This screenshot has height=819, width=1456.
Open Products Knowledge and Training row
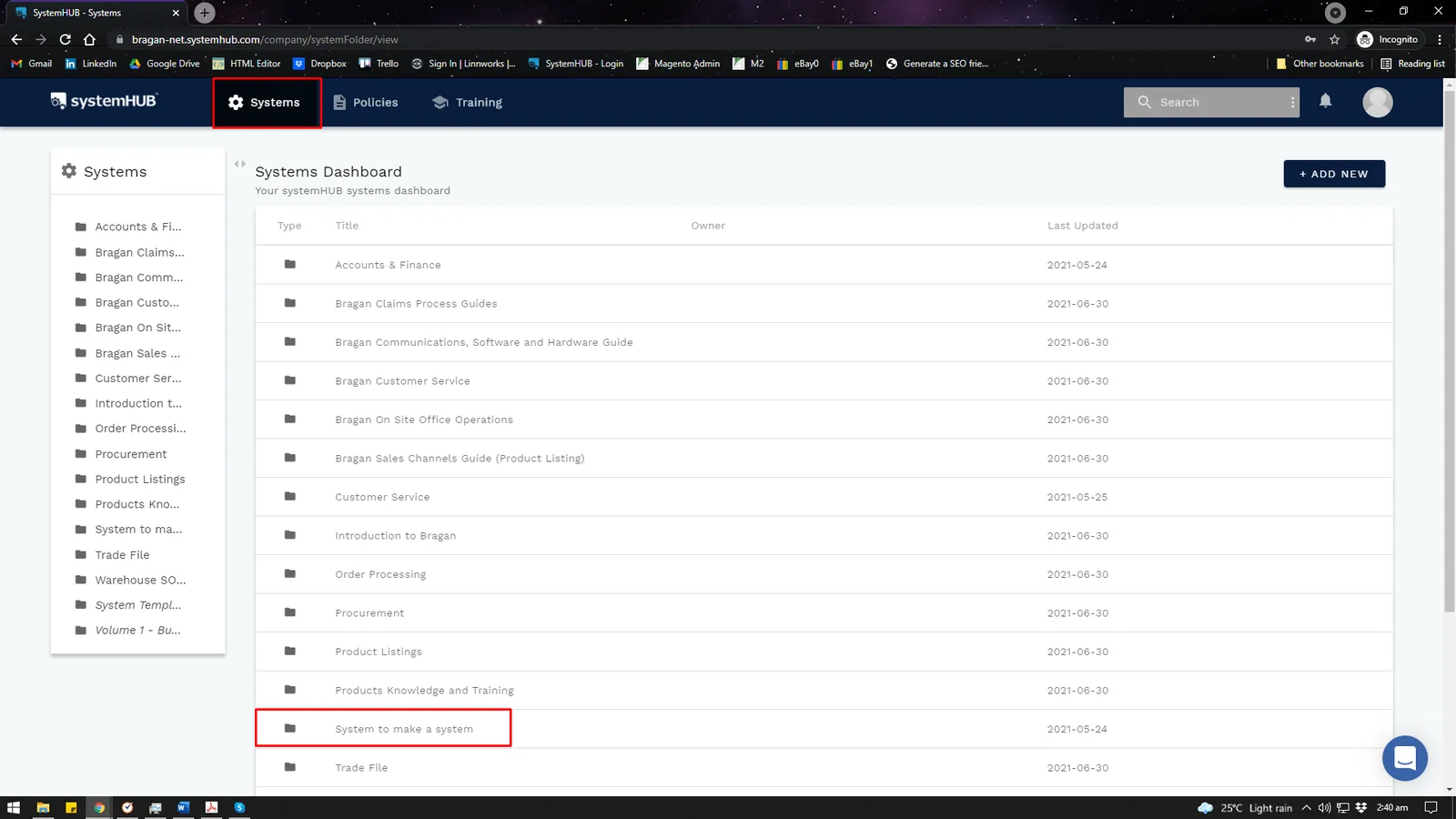click(824, 690)
